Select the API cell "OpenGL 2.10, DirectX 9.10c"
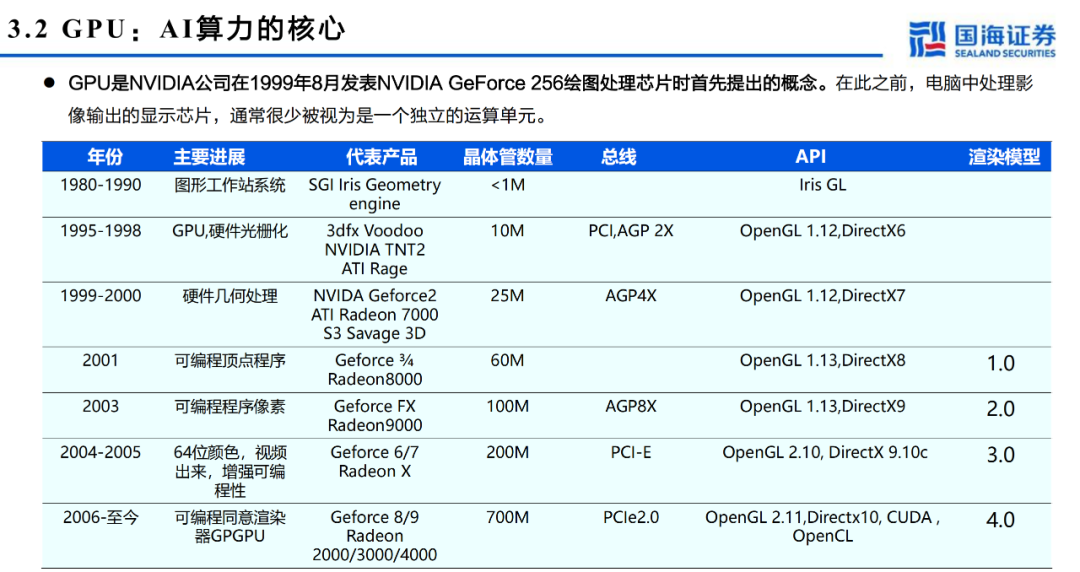The height and width of the screenshot is (572, 1080). [x=824, y=453]
